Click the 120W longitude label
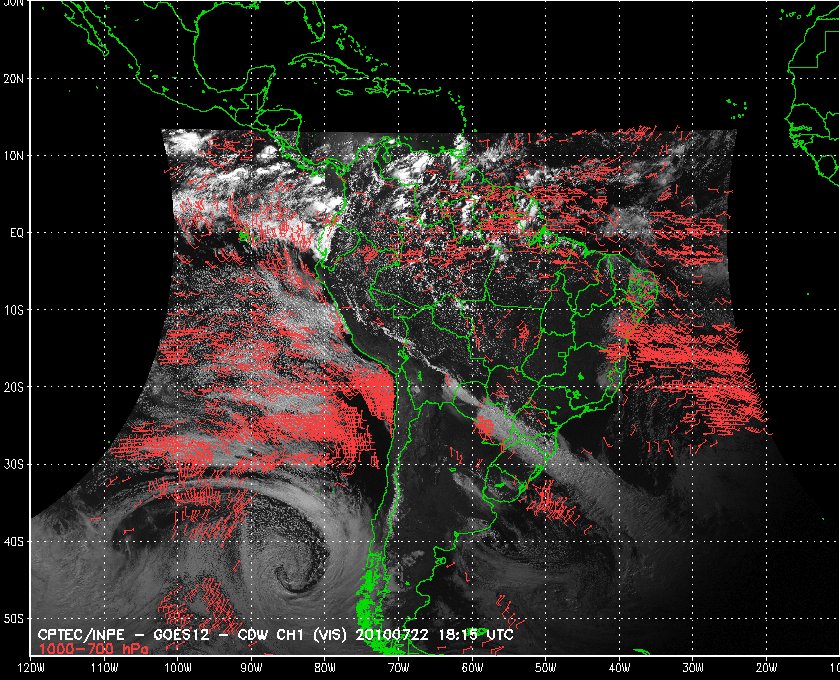 (x=31, y=668)
